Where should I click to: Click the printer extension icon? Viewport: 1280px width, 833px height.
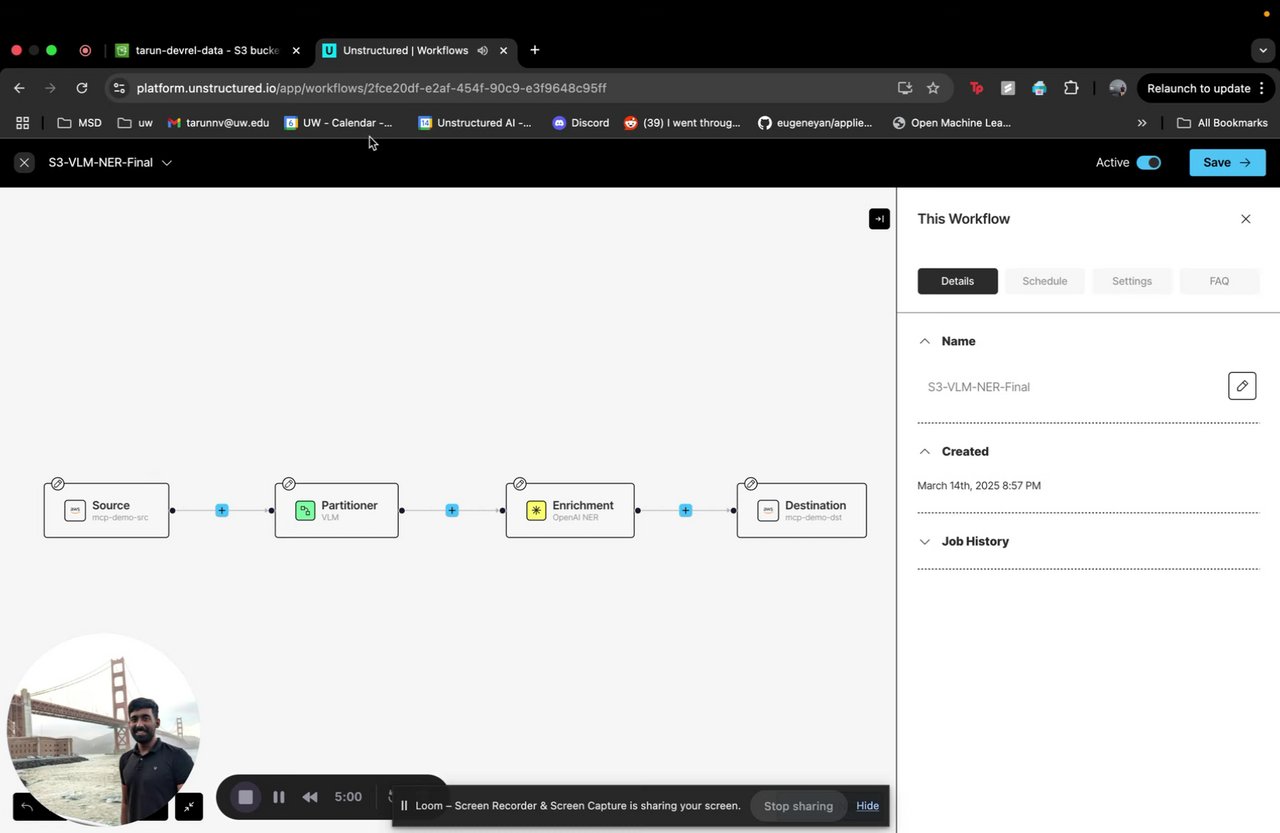(1039, 88)
